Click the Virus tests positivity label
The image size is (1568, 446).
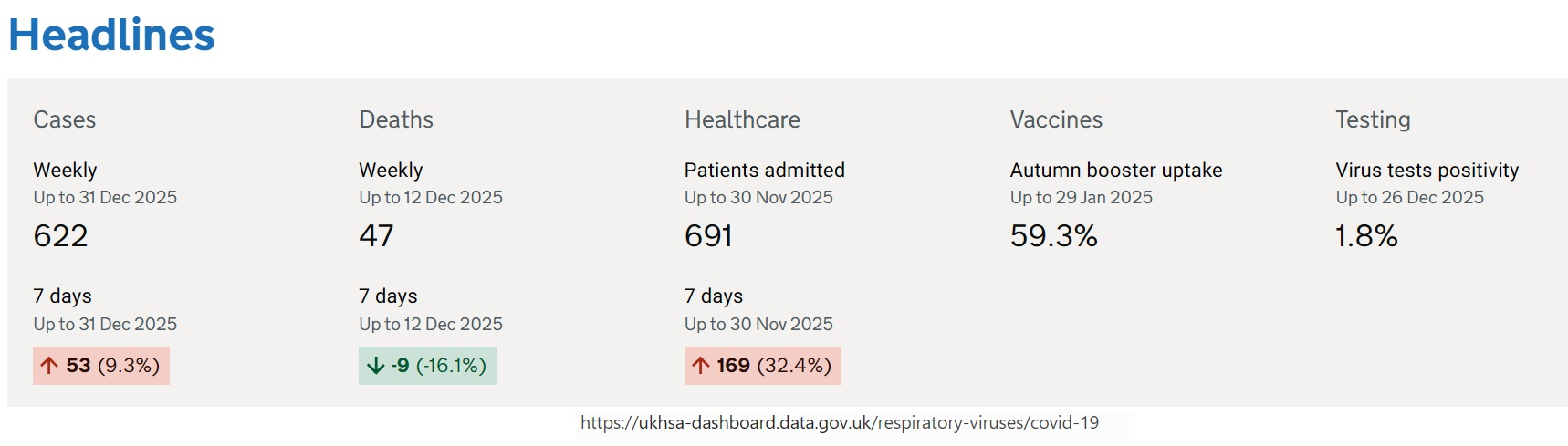click(1427, 170)
